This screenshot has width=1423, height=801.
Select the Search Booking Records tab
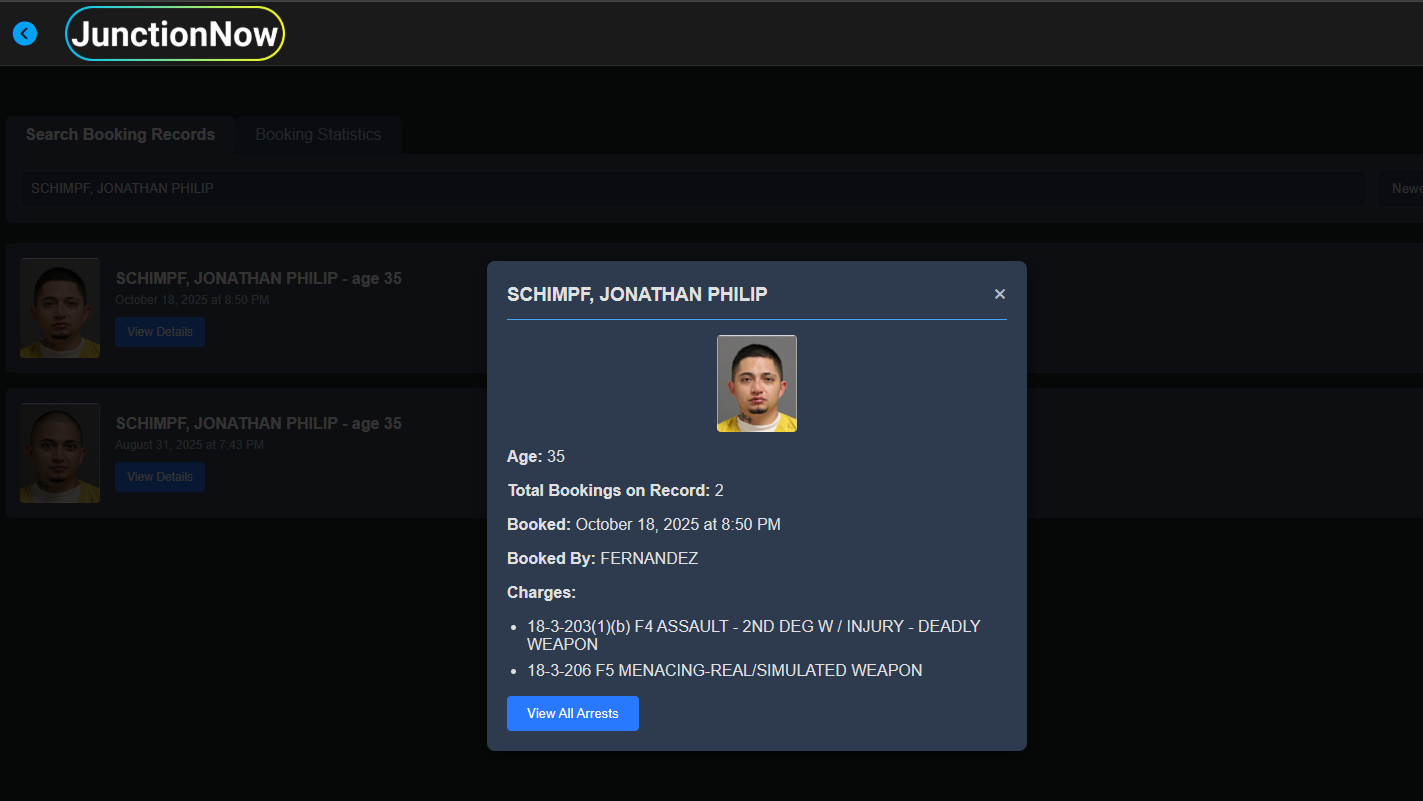120,135
